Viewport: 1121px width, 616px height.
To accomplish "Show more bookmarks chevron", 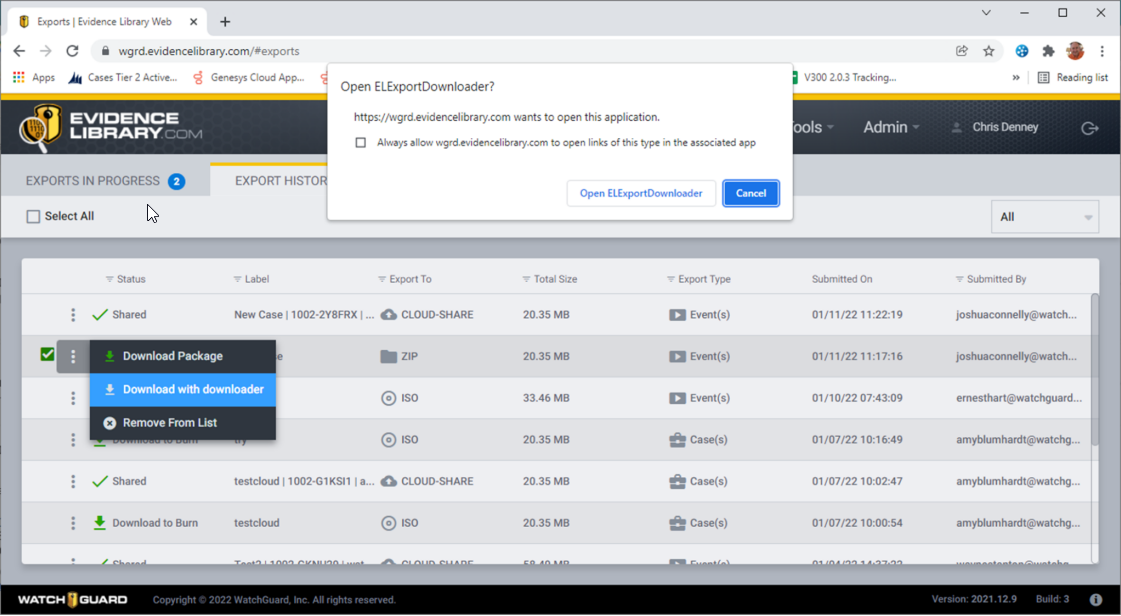I will tap(1016, 77).
